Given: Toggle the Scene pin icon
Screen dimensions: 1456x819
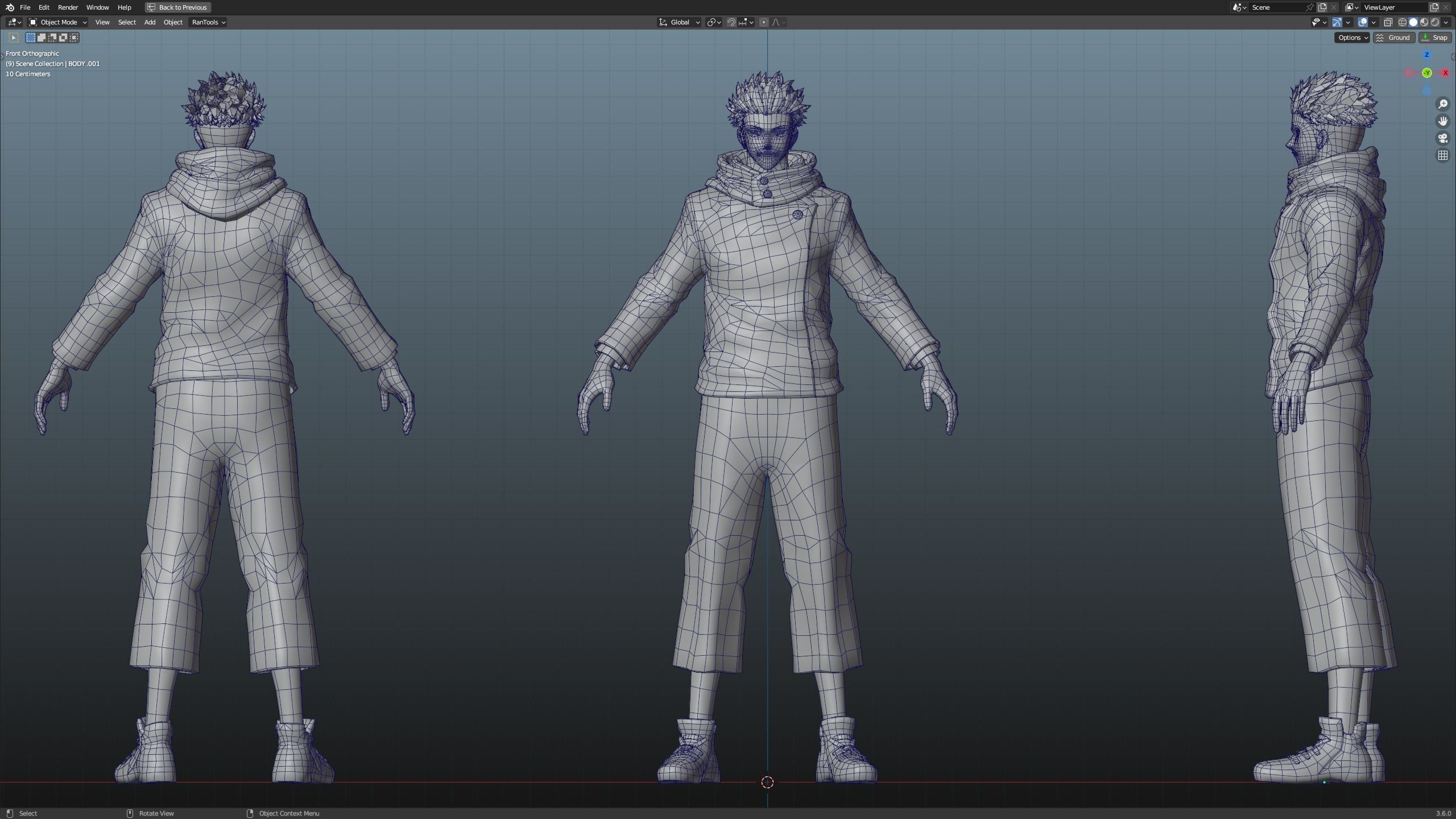Looking at the screenshot, I should [1310, 7].
